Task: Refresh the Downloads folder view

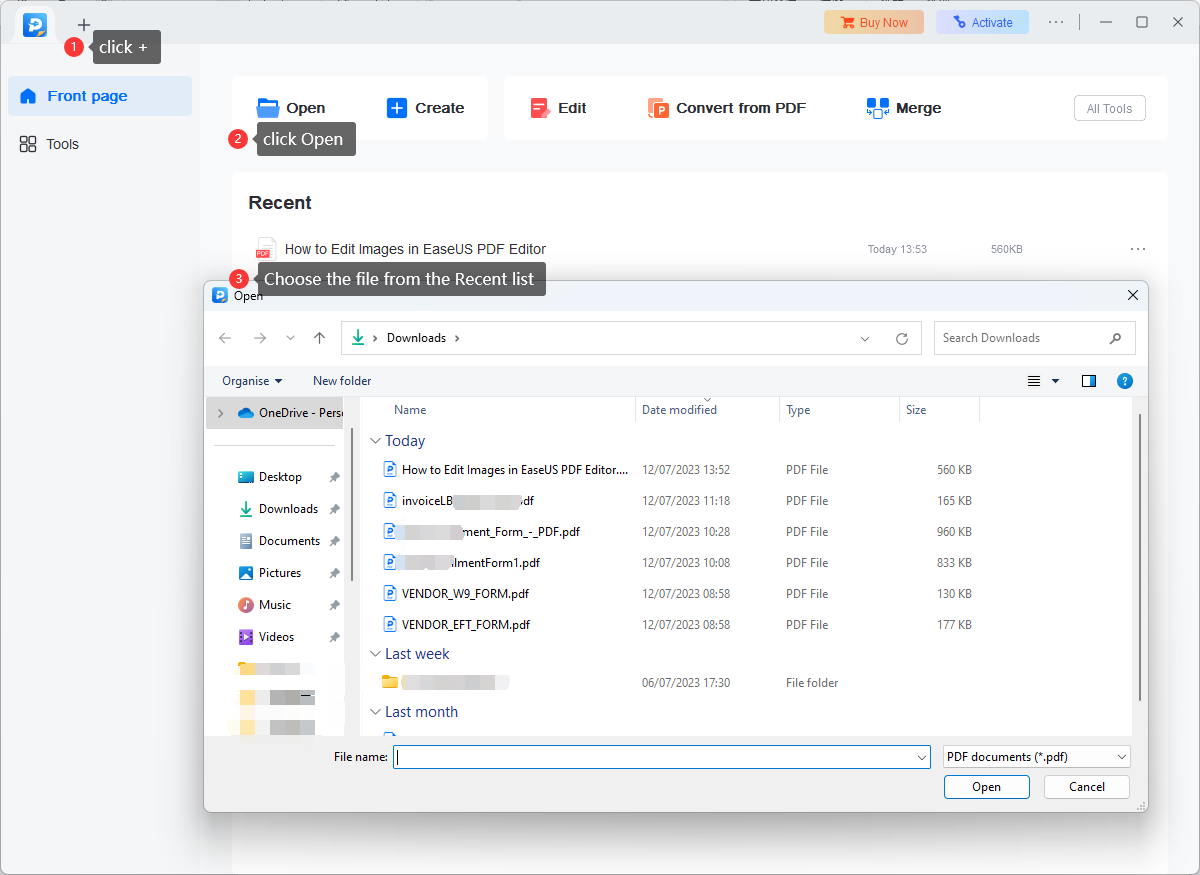Action: pyautogui.click(x=902, y=339)
